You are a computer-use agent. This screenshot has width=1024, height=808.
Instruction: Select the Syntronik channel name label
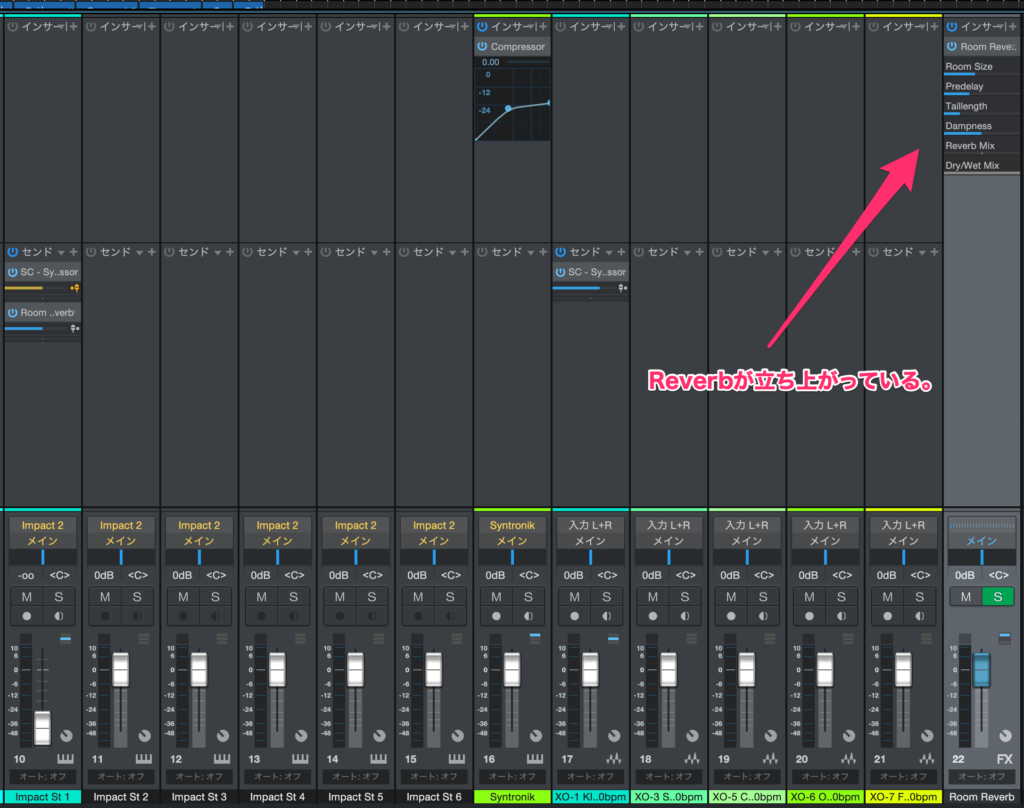pos(512,797)
